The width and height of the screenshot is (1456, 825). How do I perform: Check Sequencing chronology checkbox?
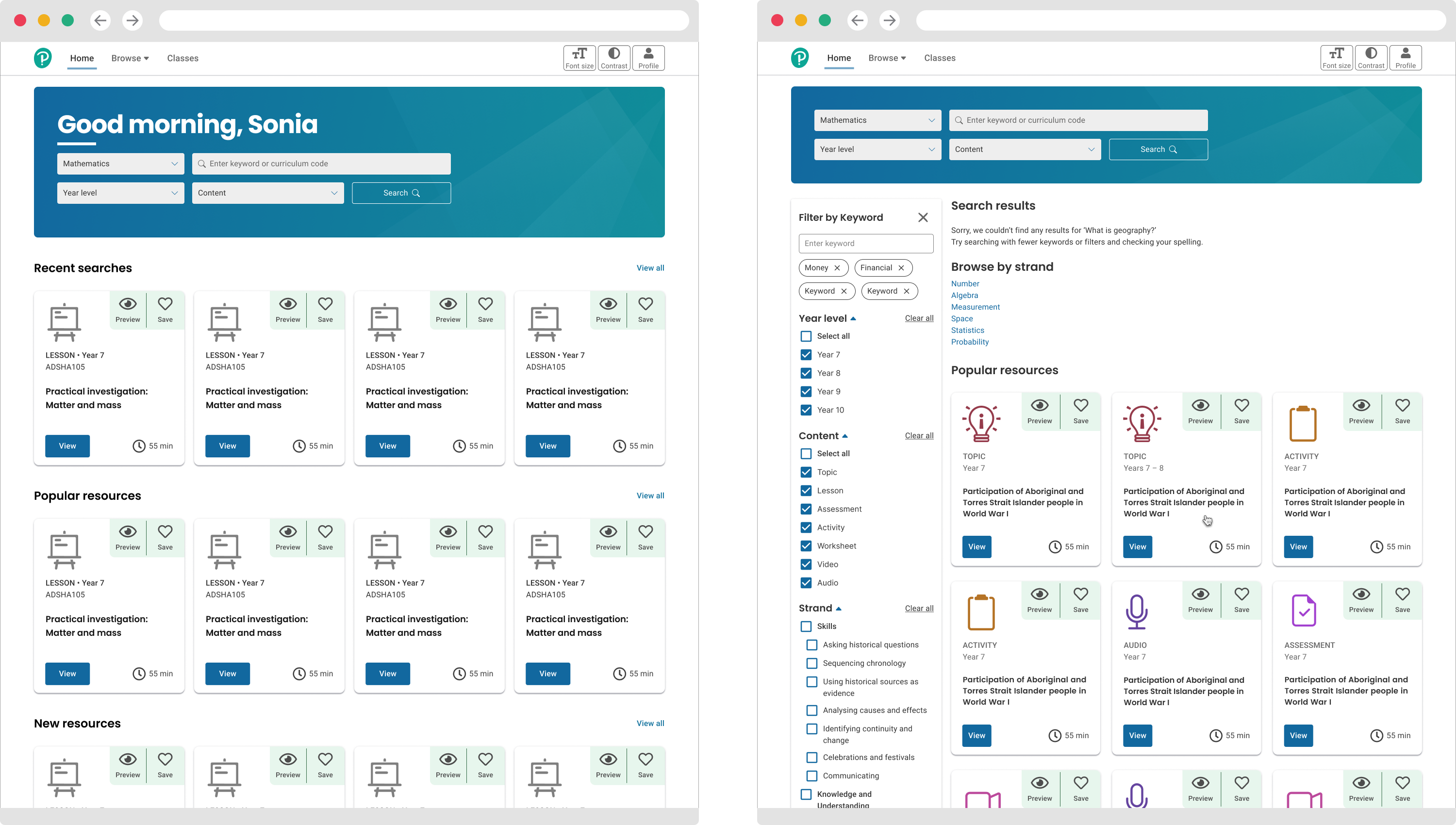click(x=812, y=663)
